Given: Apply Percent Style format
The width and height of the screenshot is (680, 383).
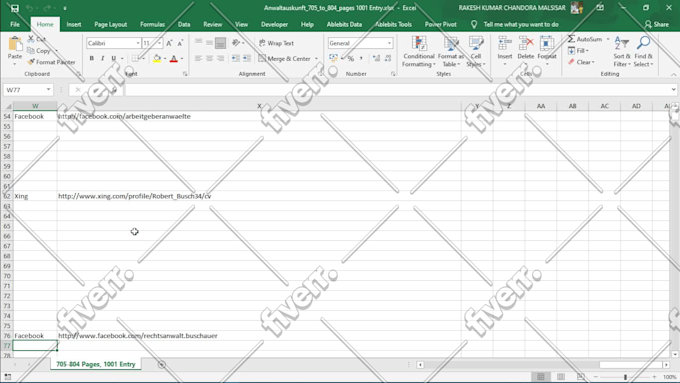Looking at the screenshot, I should pos(350,59).
